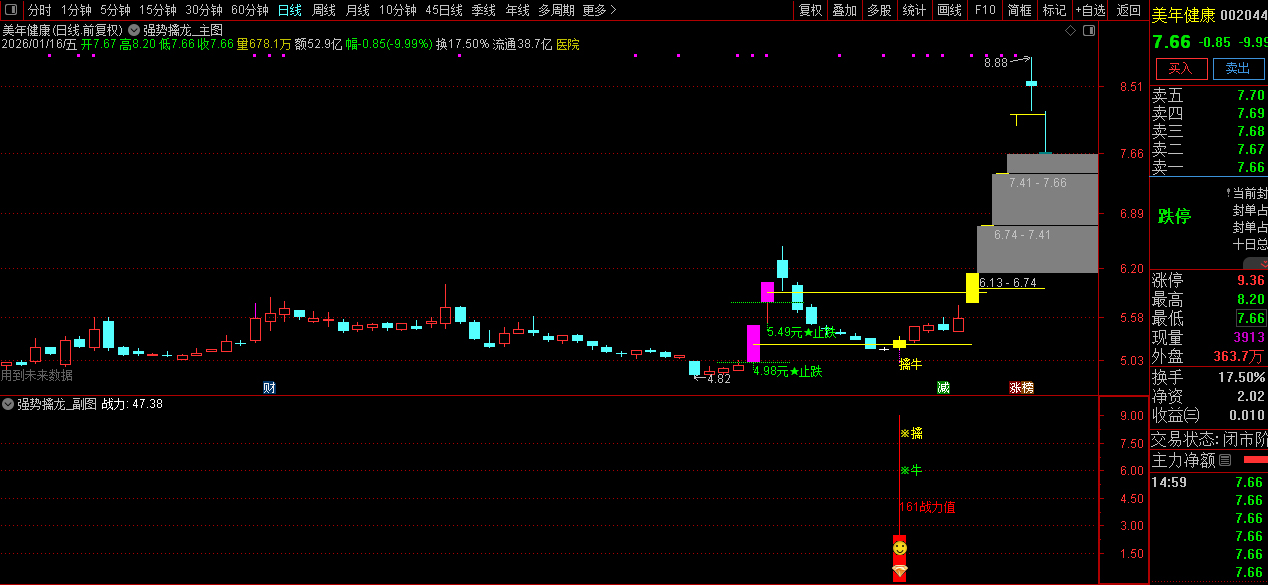Click the 返回 back button
Image resolution: width=1268 pixels, height=585 pixels.
pyautogui.click(x=1129, y=10)
